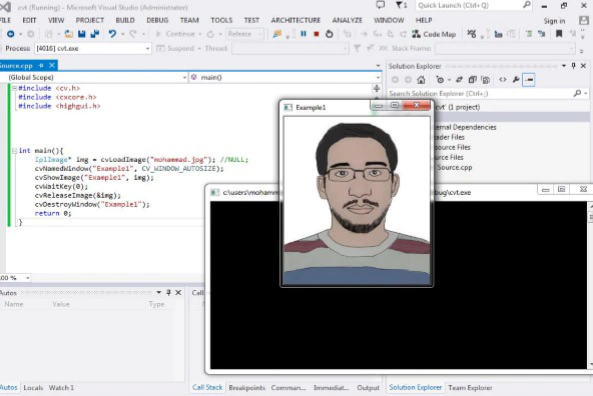
Task: Pause debugging with Break All icon
Action: 303,34
